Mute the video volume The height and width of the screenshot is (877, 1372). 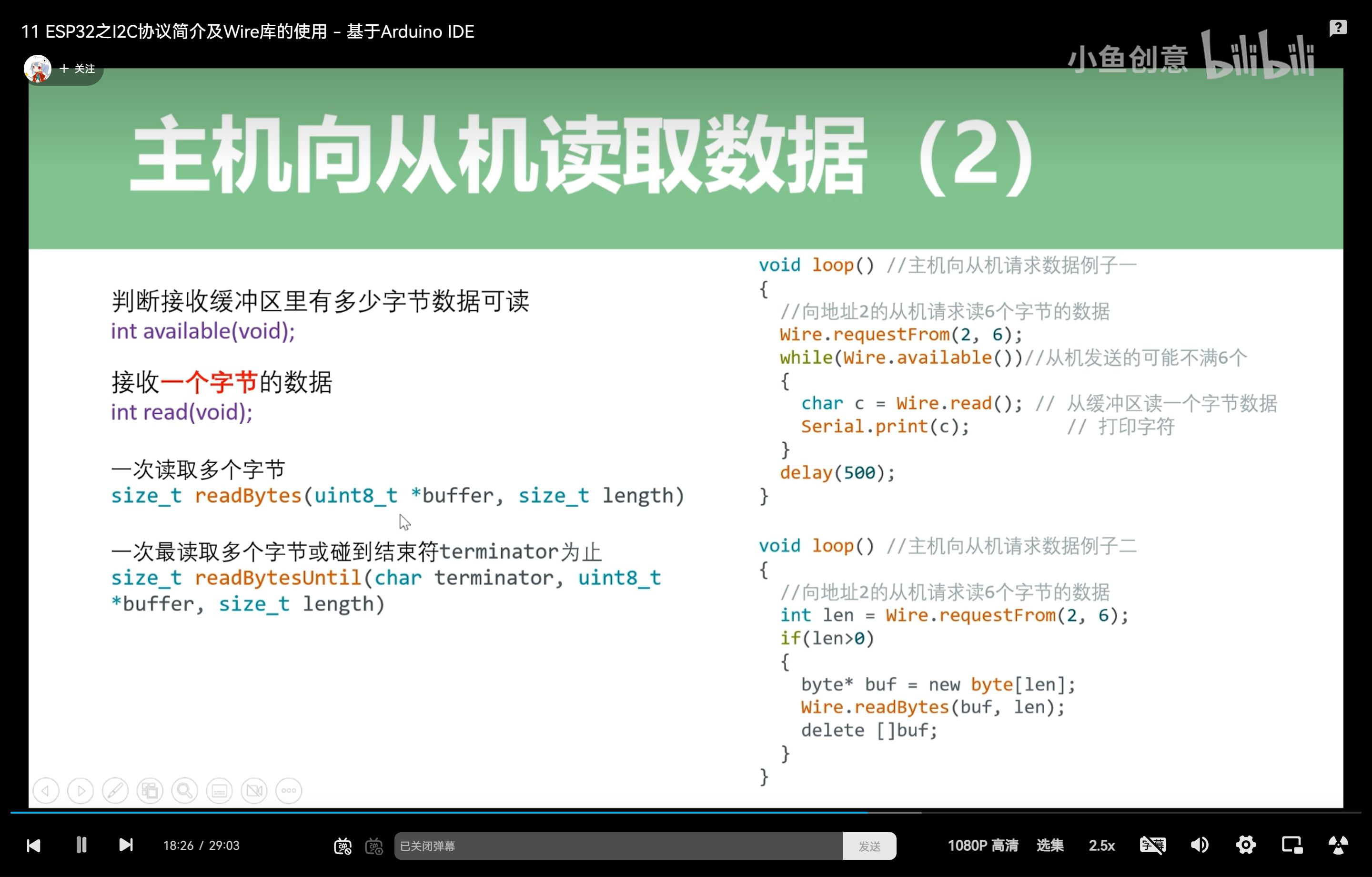1200,845
